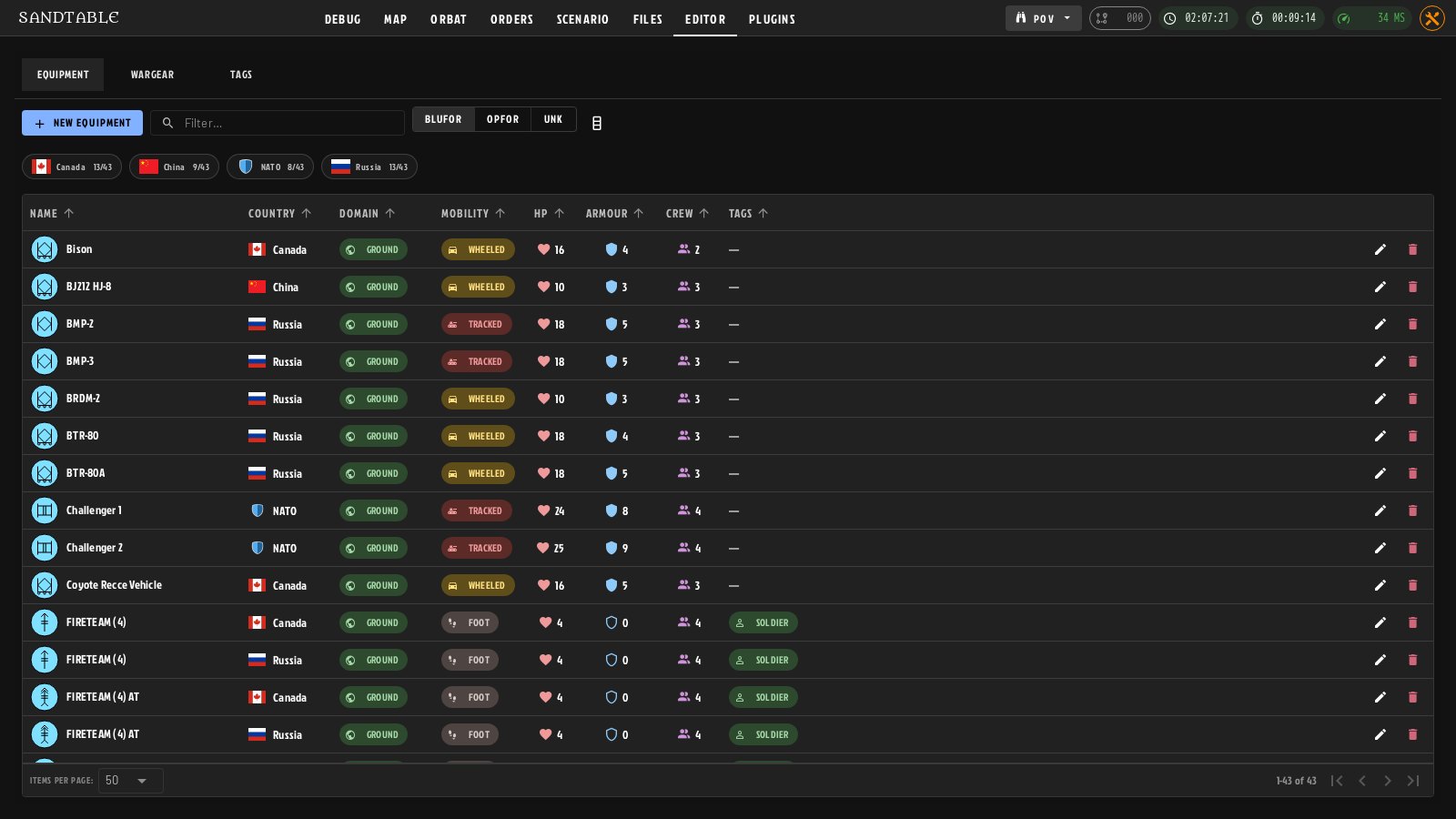Sort by the Mobility column
The image size is (1456, 819).
(x=473, y=213)
